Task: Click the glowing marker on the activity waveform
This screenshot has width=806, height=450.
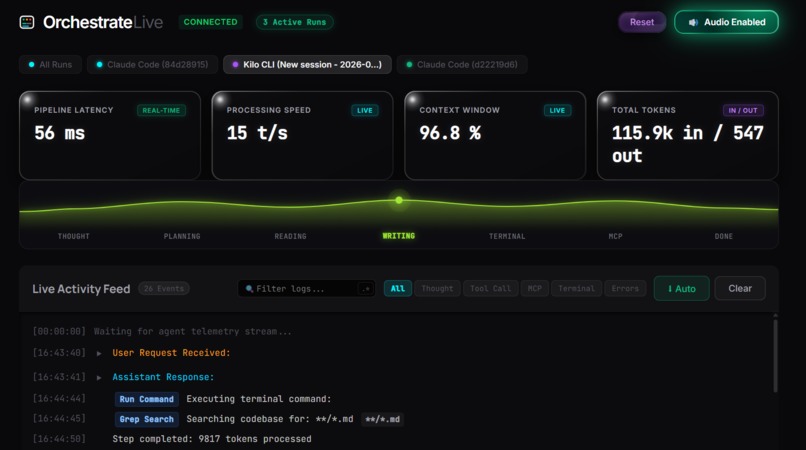Action: point(399,200)
